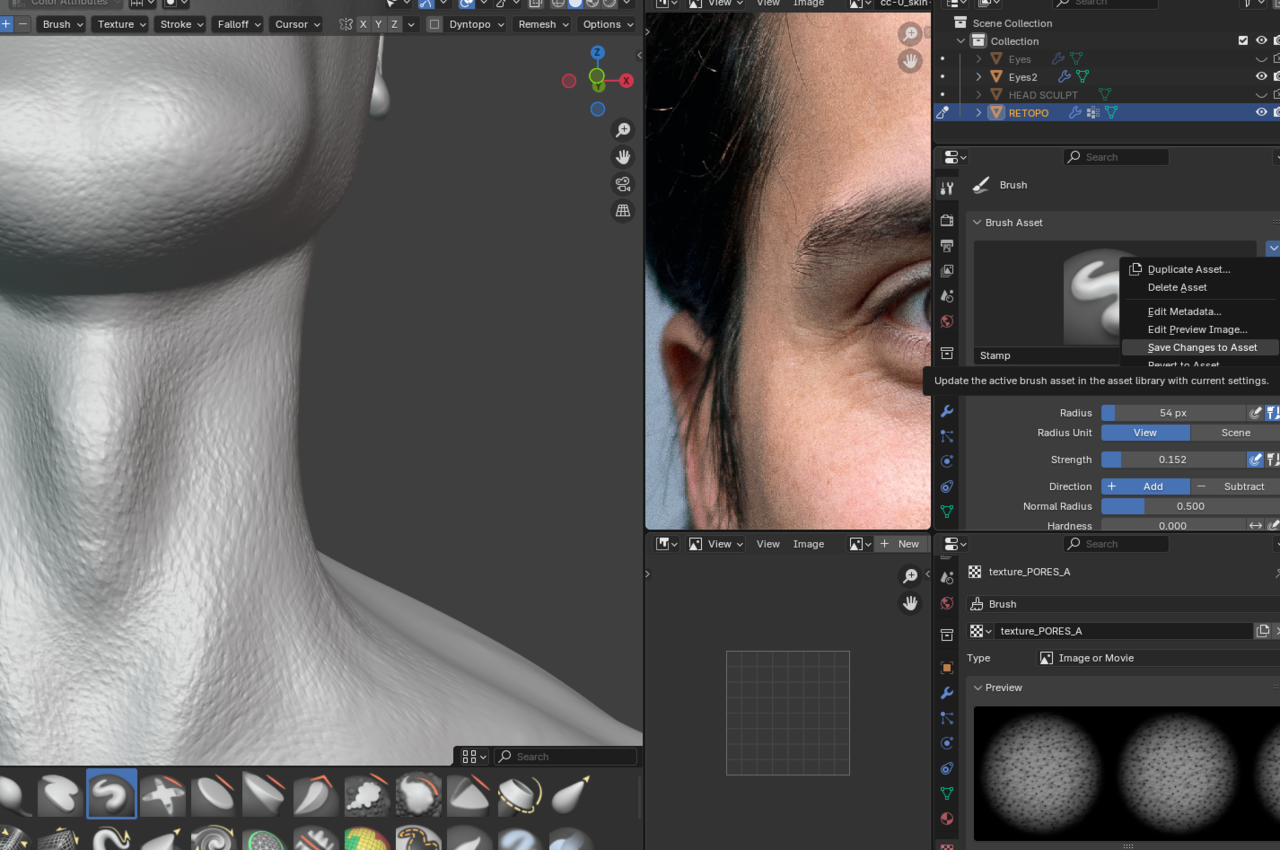Viewport: 1280px width, 850px height.
Task: Open the Stroke dropdown in sculpt header
Action: (182, 24)
